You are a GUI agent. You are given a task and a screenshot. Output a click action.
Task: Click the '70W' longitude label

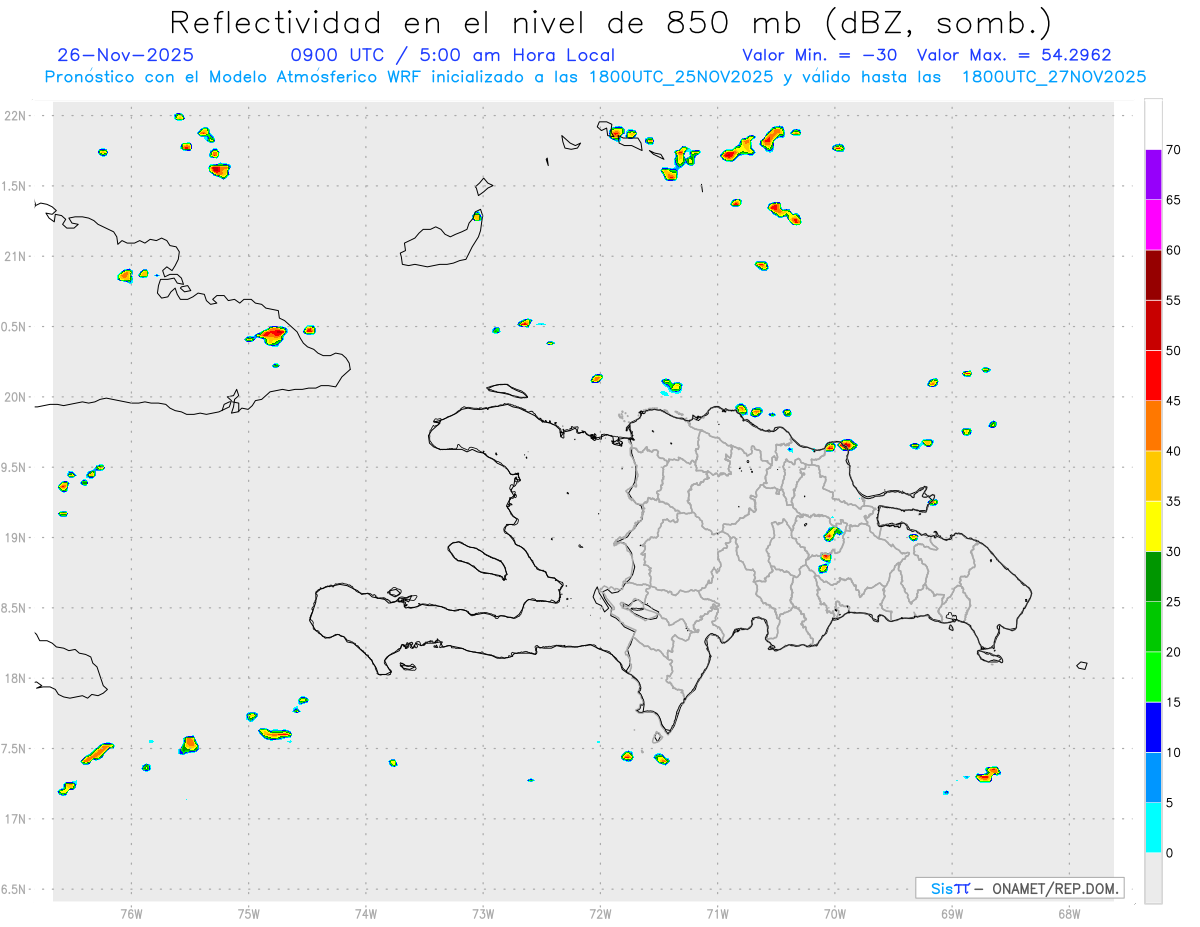click(835, 914)
